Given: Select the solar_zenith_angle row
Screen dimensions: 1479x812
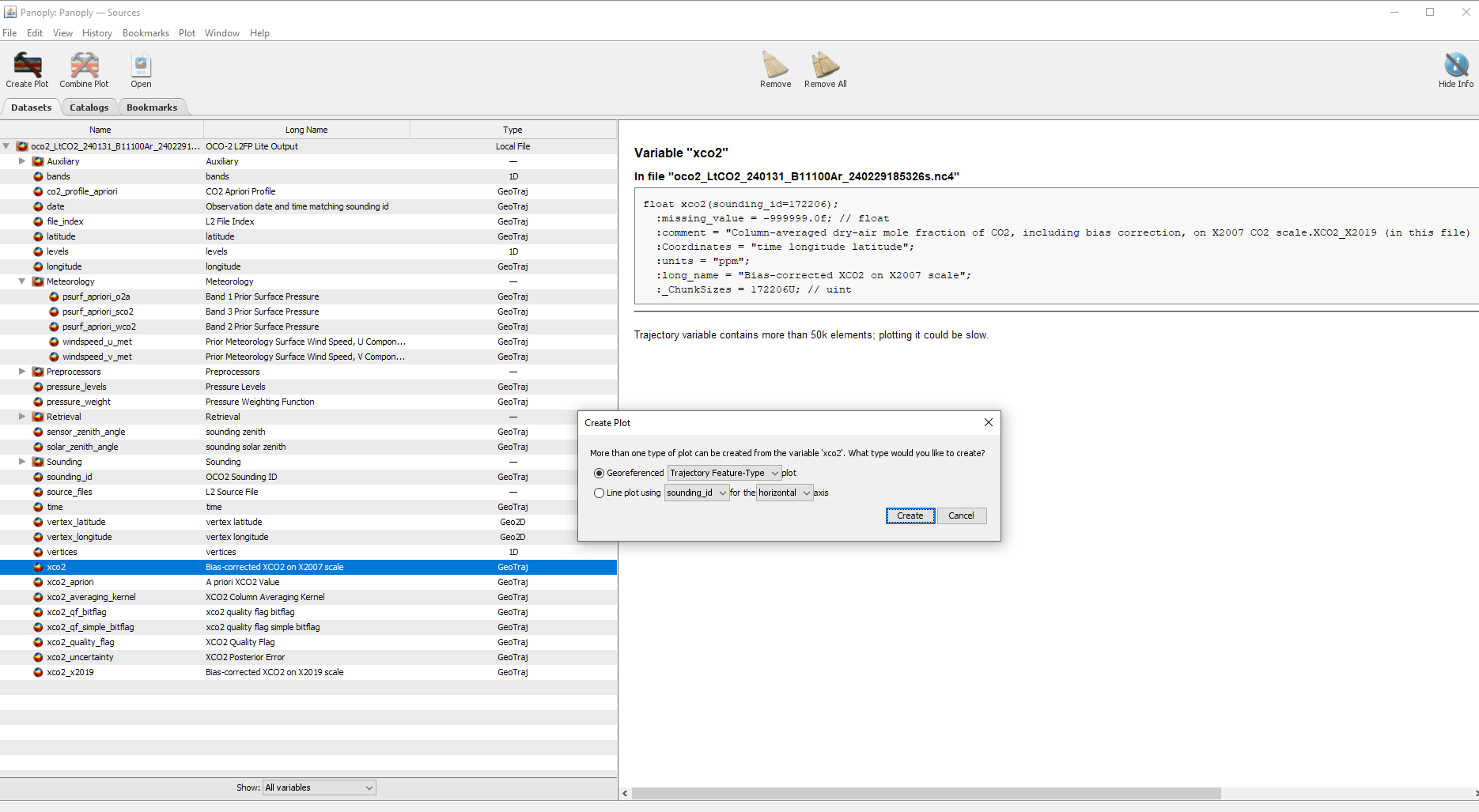Looking at the screenshot, I should (308, 447).
